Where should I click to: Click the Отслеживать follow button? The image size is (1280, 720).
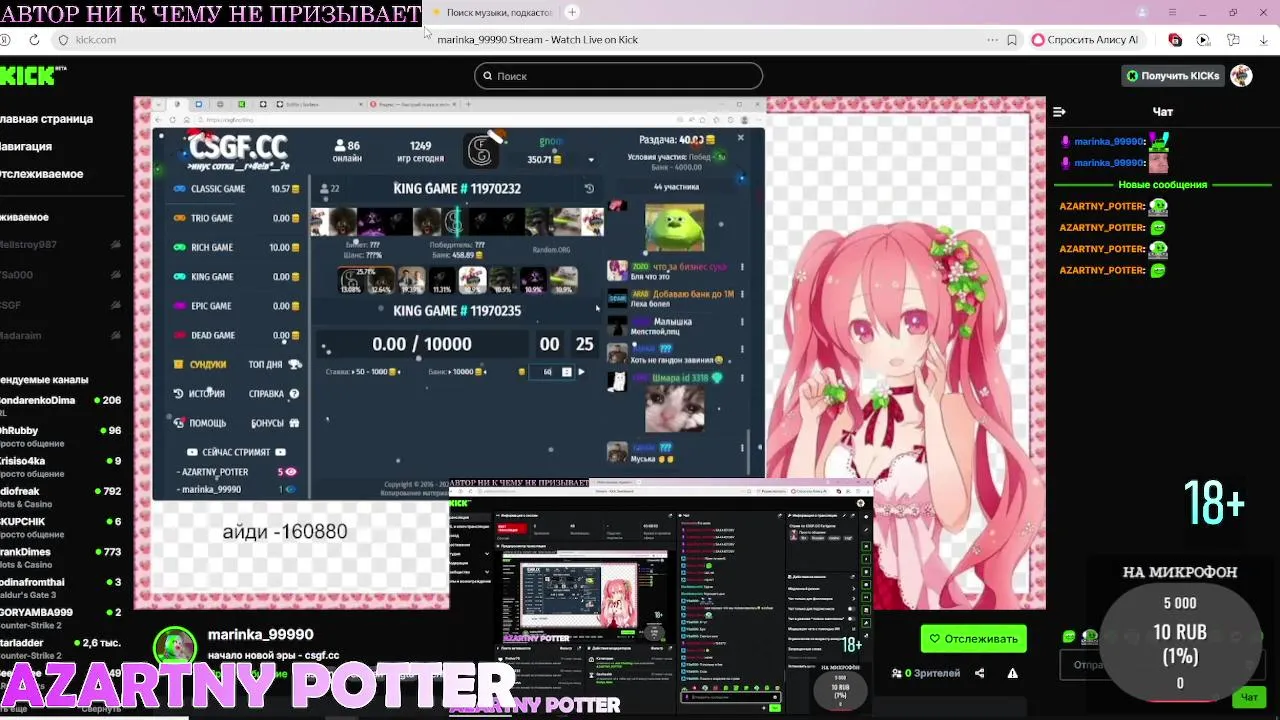coord(973,639)
